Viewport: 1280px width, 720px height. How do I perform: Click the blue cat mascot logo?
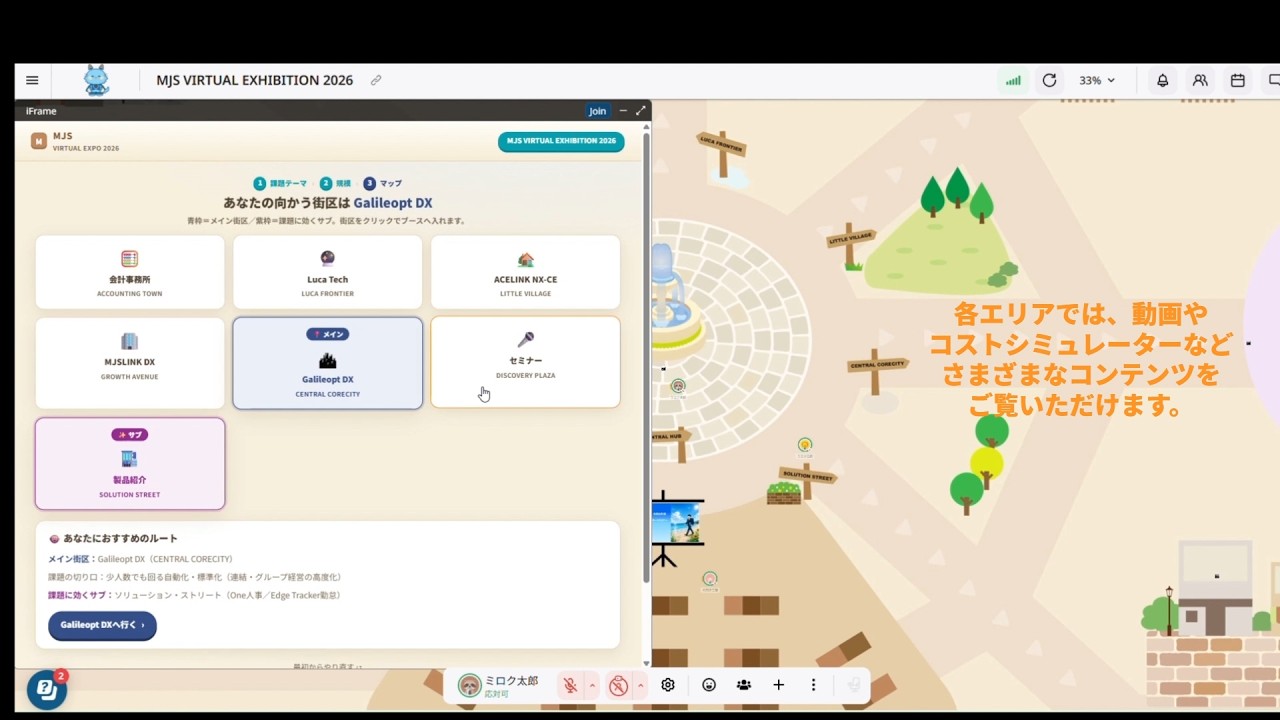pyautogui.click(x=96, y=80)
